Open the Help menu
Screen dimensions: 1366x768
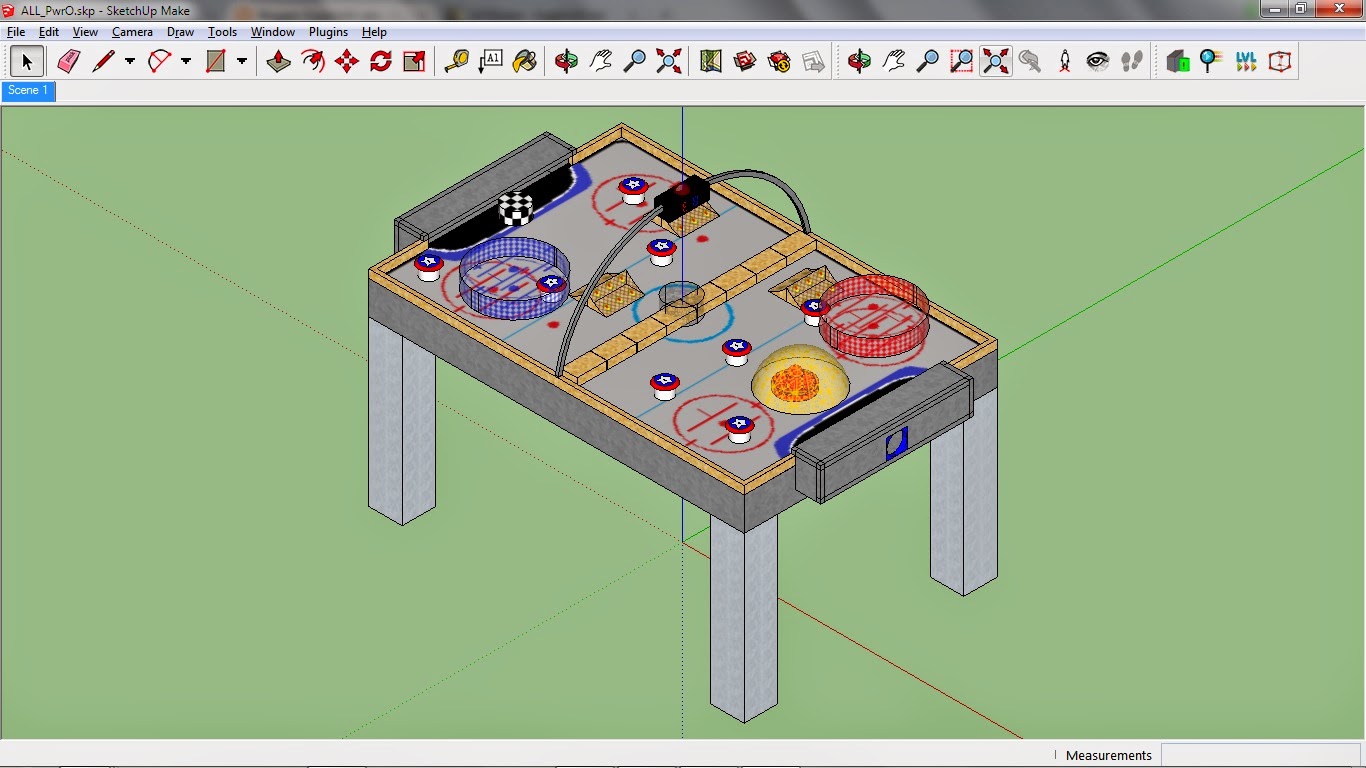point(374,32)
